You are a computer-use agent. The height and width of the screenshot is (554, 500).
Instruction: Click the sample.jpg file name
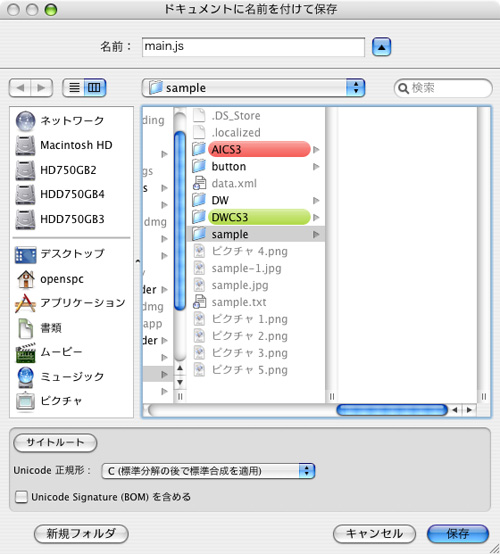240,285
